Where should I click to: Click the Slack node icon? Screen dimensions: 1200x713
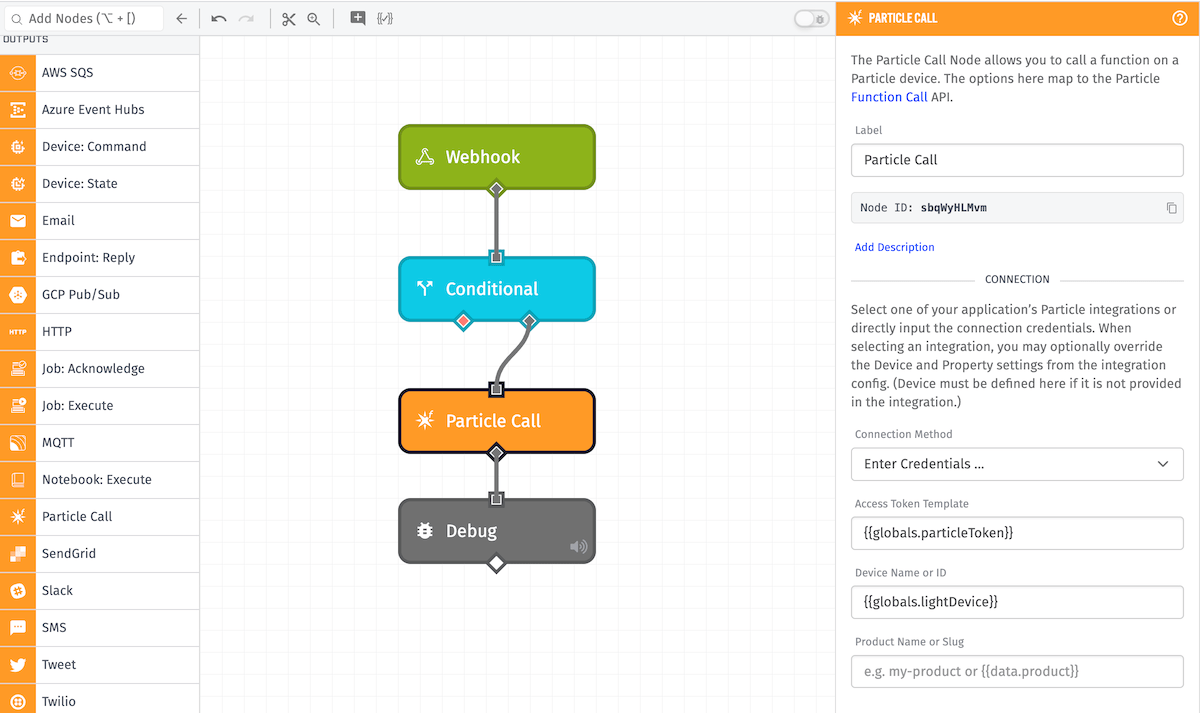pos(18,591)
